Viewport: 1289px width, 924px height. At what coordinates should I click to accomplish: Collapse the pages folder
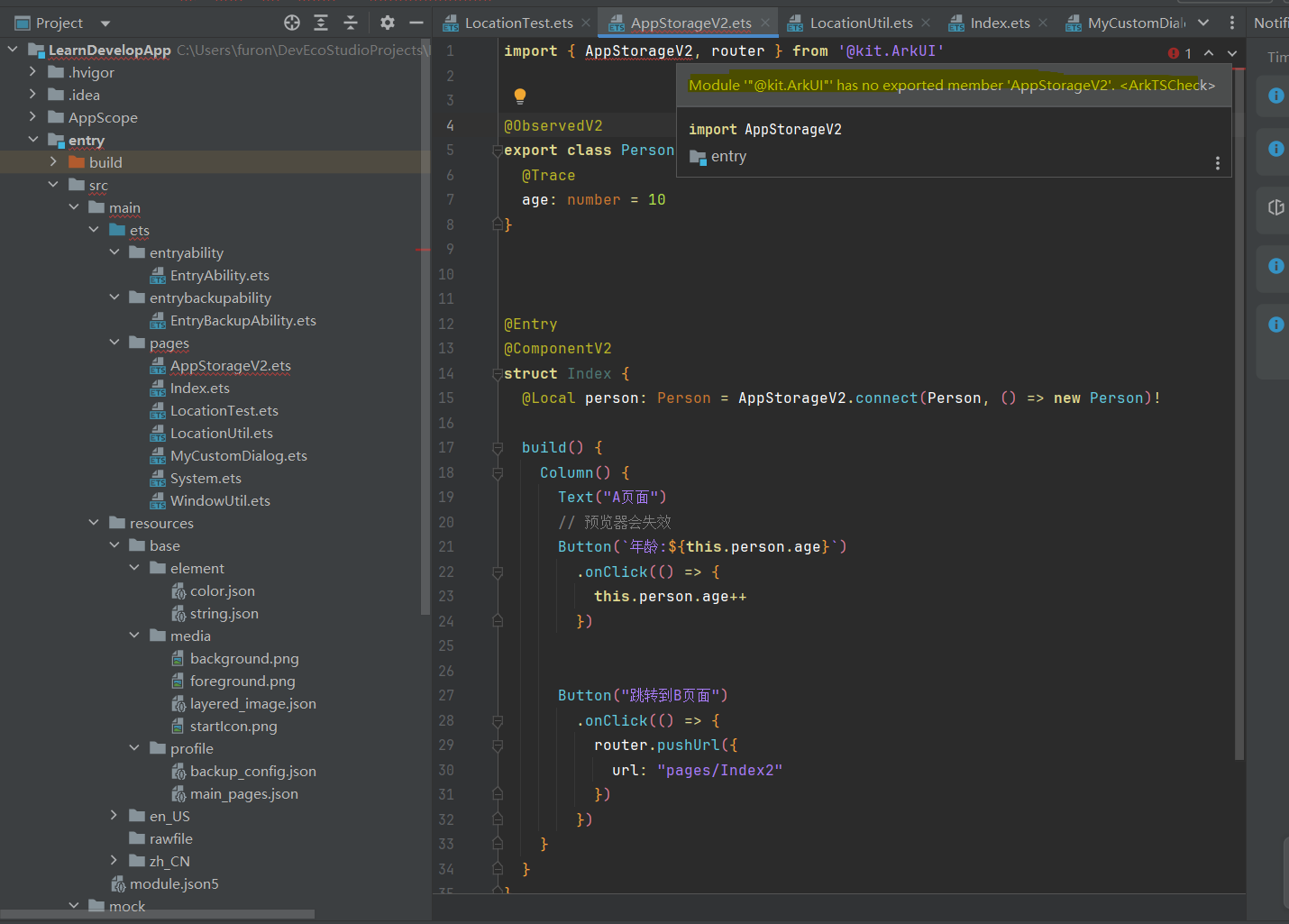(114, 342)
